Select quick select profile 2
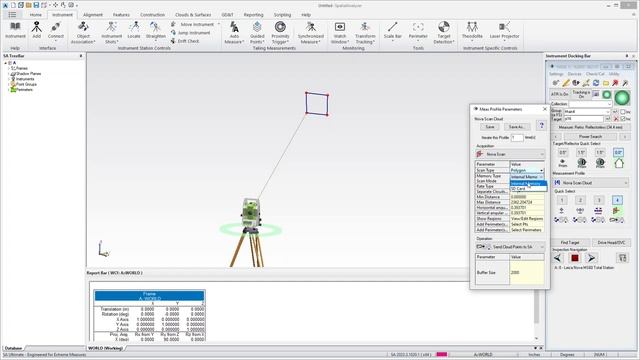The width and height of the screenshot is (640, 360). point(580,200)
